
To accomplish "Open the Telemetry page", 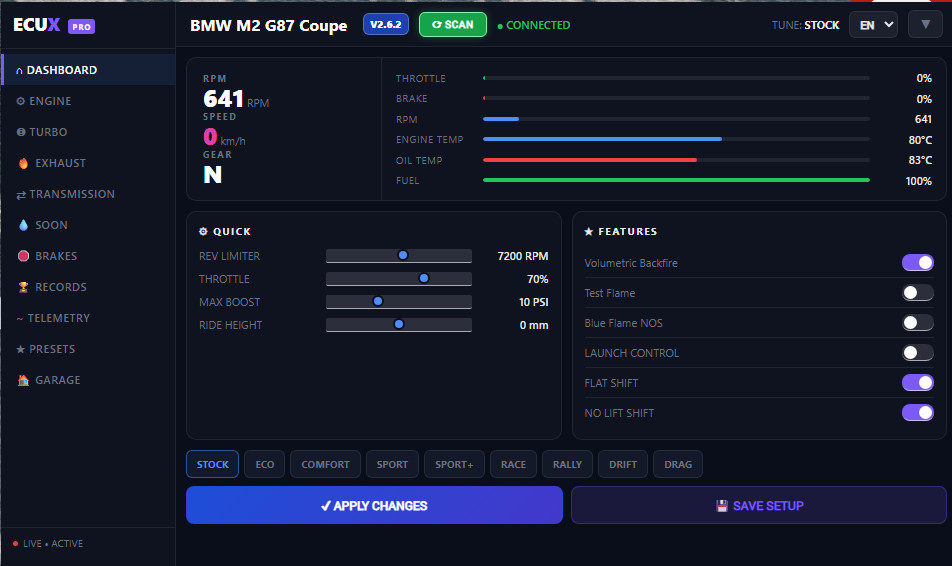I will (89, 318).
